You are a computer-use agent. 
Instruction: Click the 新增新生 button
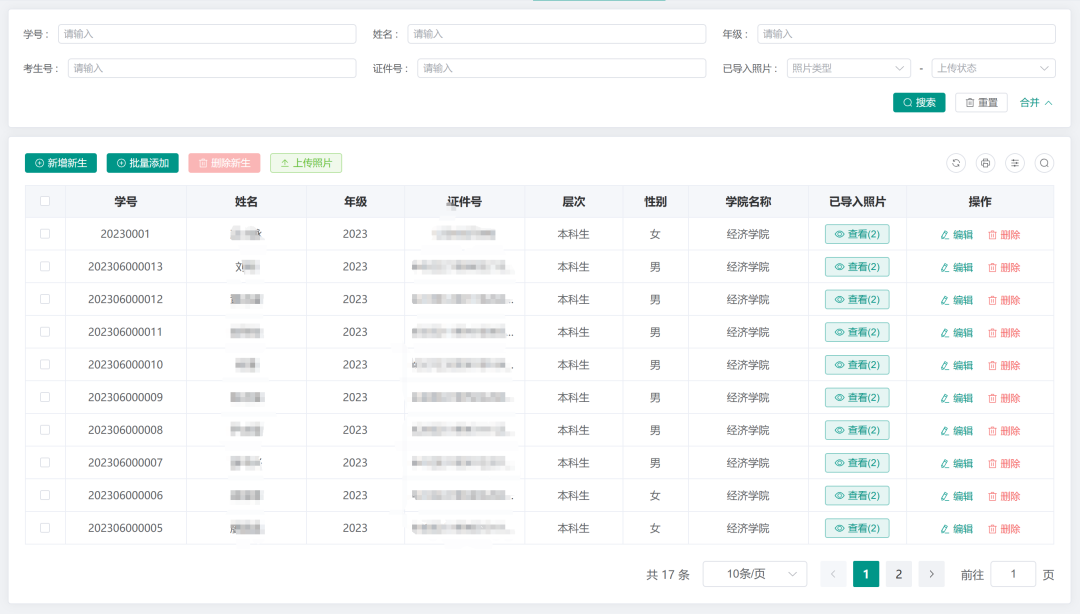coord(61,163)
